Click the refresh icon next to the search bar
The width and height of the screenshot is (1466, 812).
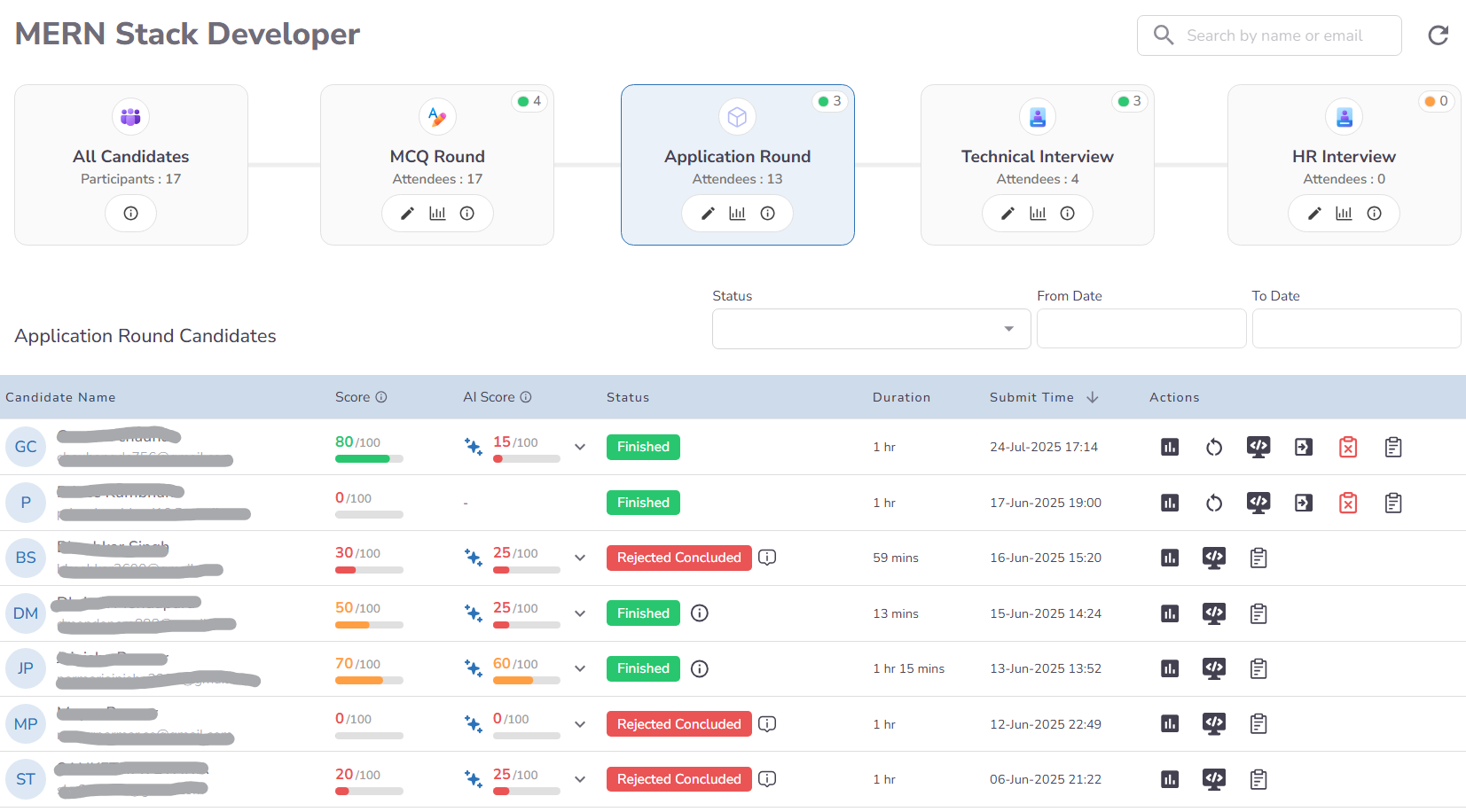click(x=1438, y=35)
